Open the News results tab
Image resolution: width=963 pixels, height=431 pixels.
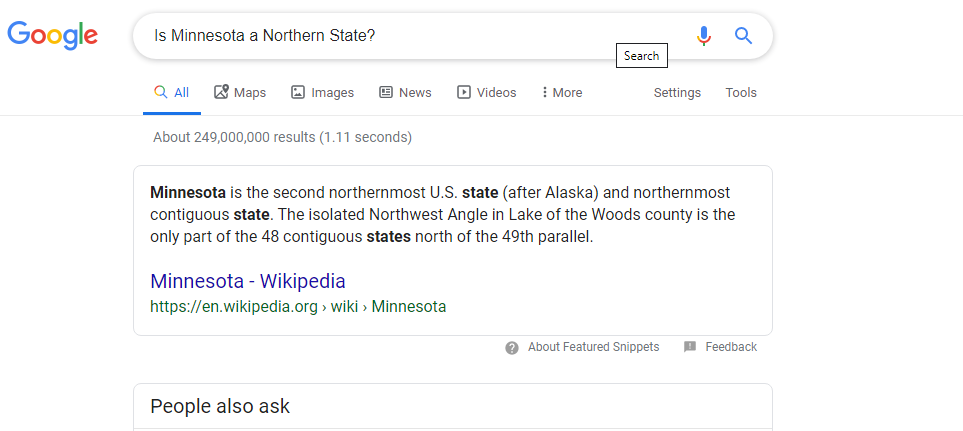click(x=405, y=93)
